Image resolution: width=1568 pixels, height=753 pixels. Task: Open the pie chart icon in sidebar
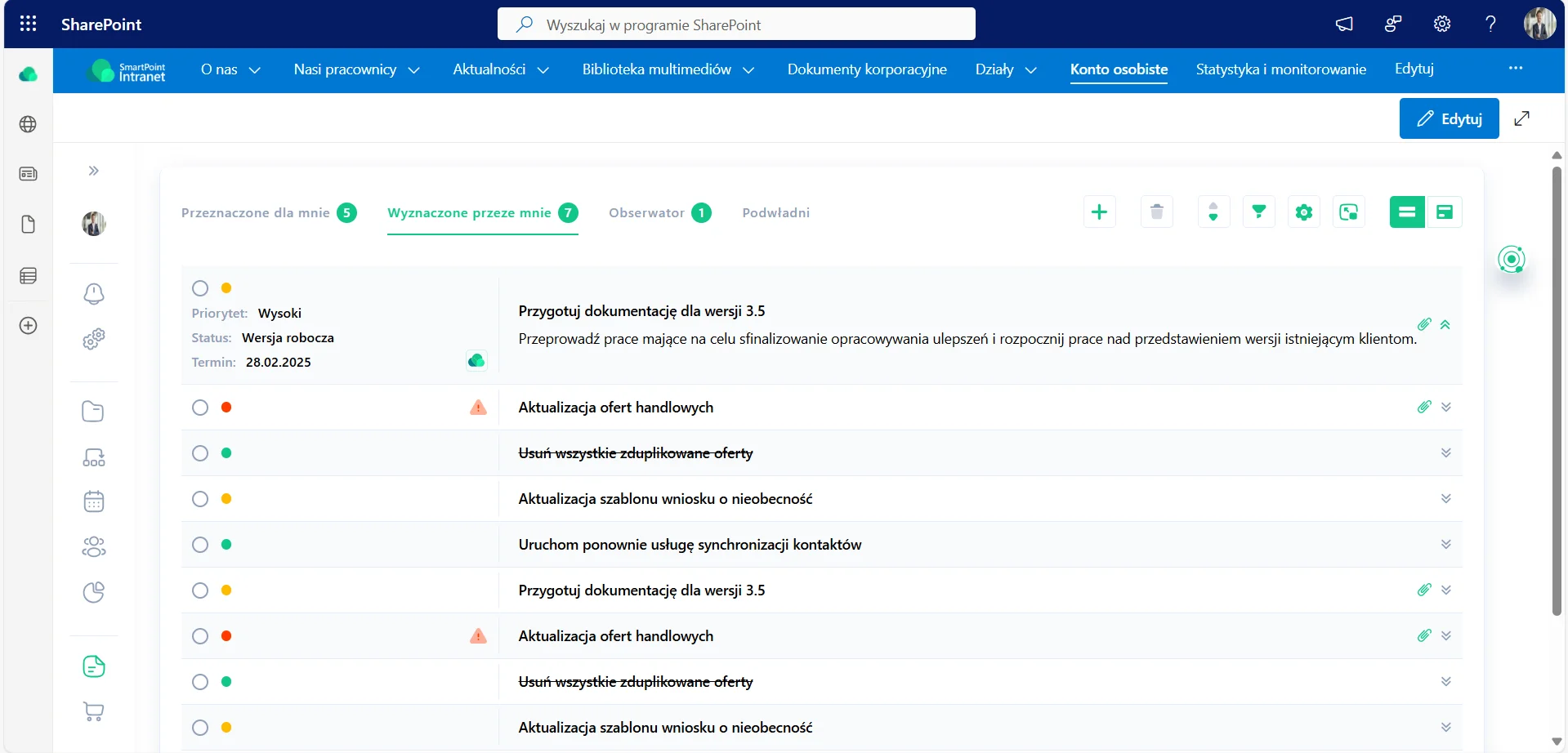coord(94,592)
